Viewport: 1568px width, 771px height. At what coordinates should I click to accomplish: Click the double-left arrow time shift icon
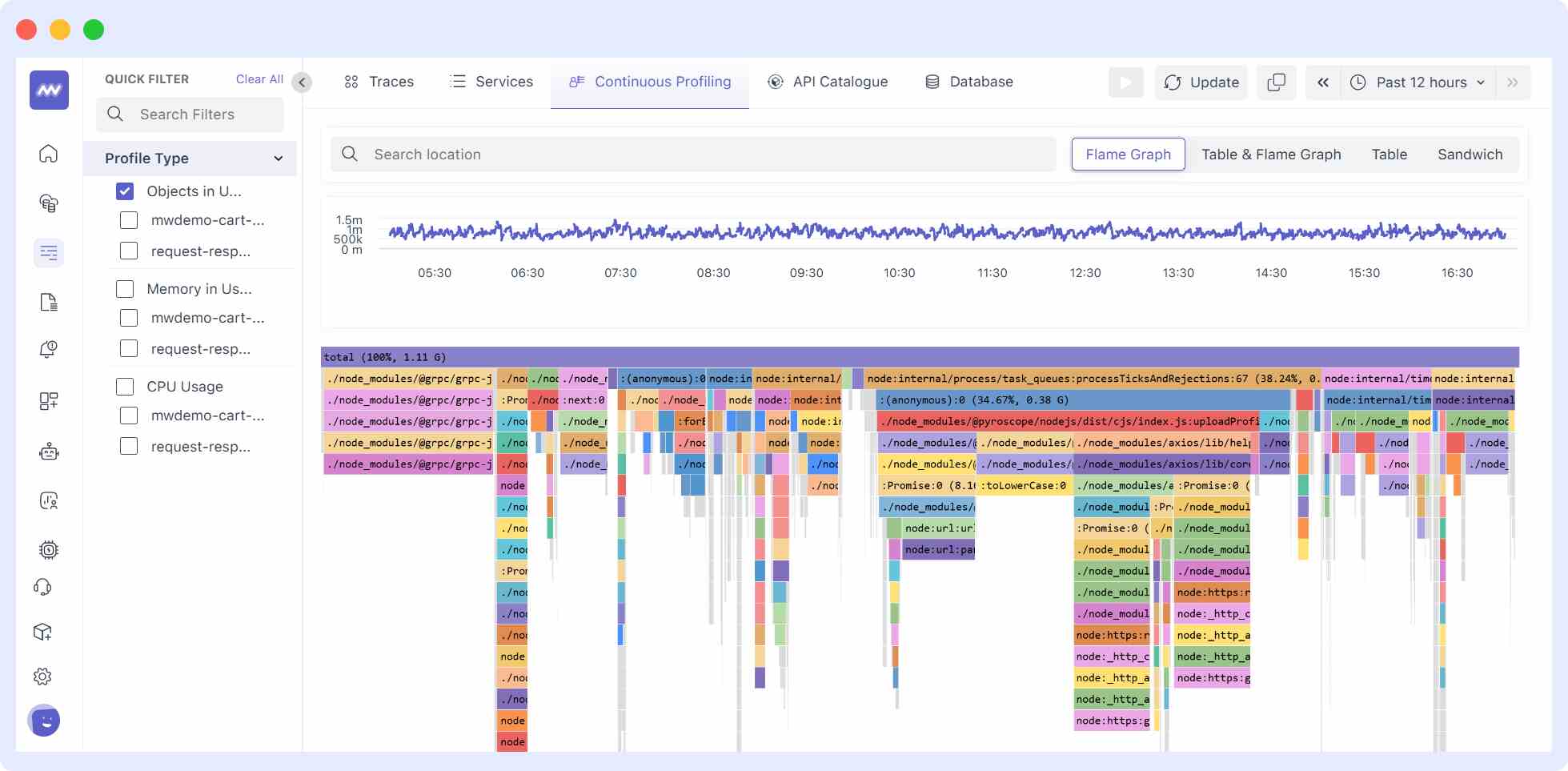pyautogui.click(x=1323, y=82)
